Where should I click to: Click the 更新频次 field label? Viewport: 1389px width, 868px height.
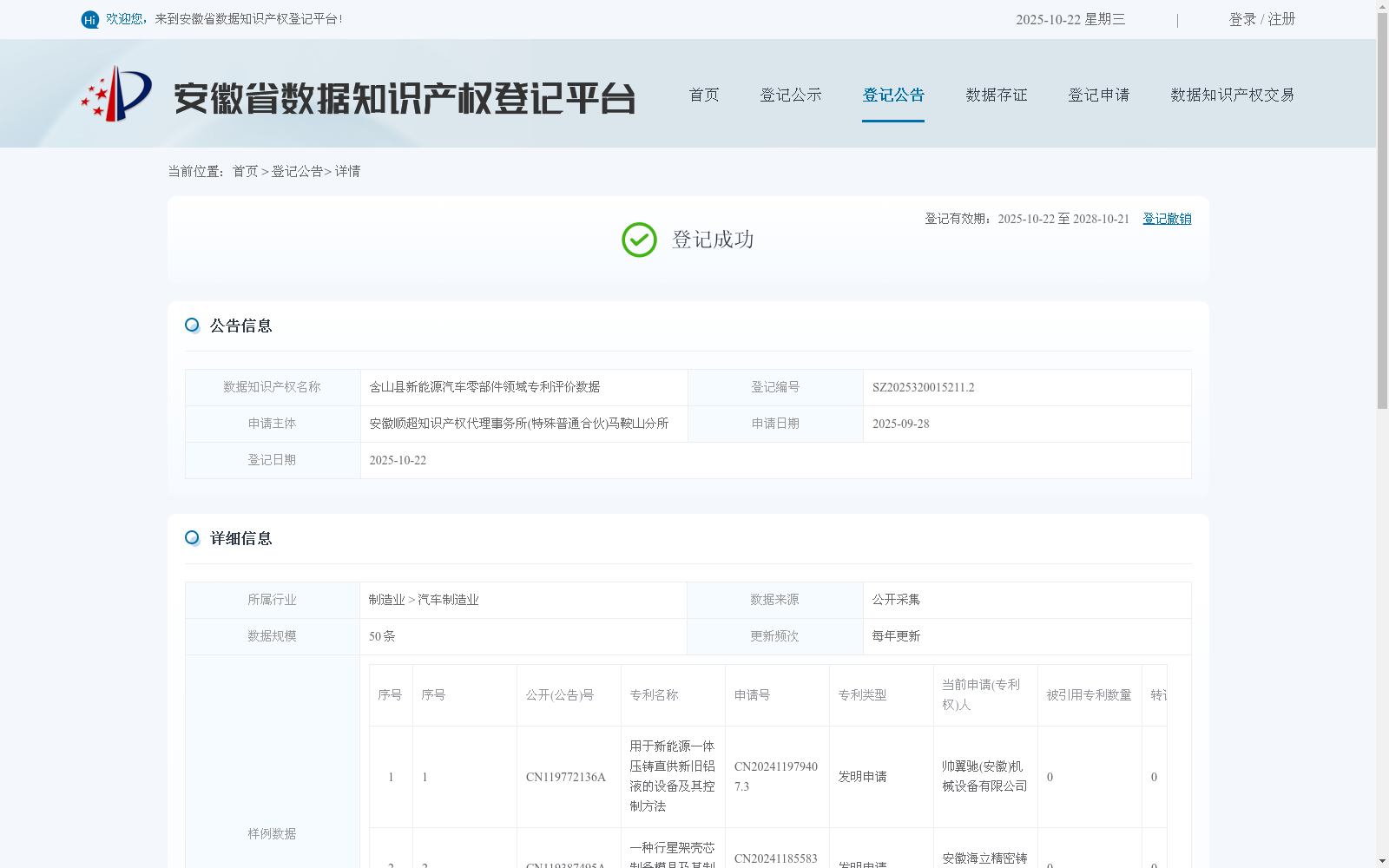pyautogui.click(x=774, y=636)
